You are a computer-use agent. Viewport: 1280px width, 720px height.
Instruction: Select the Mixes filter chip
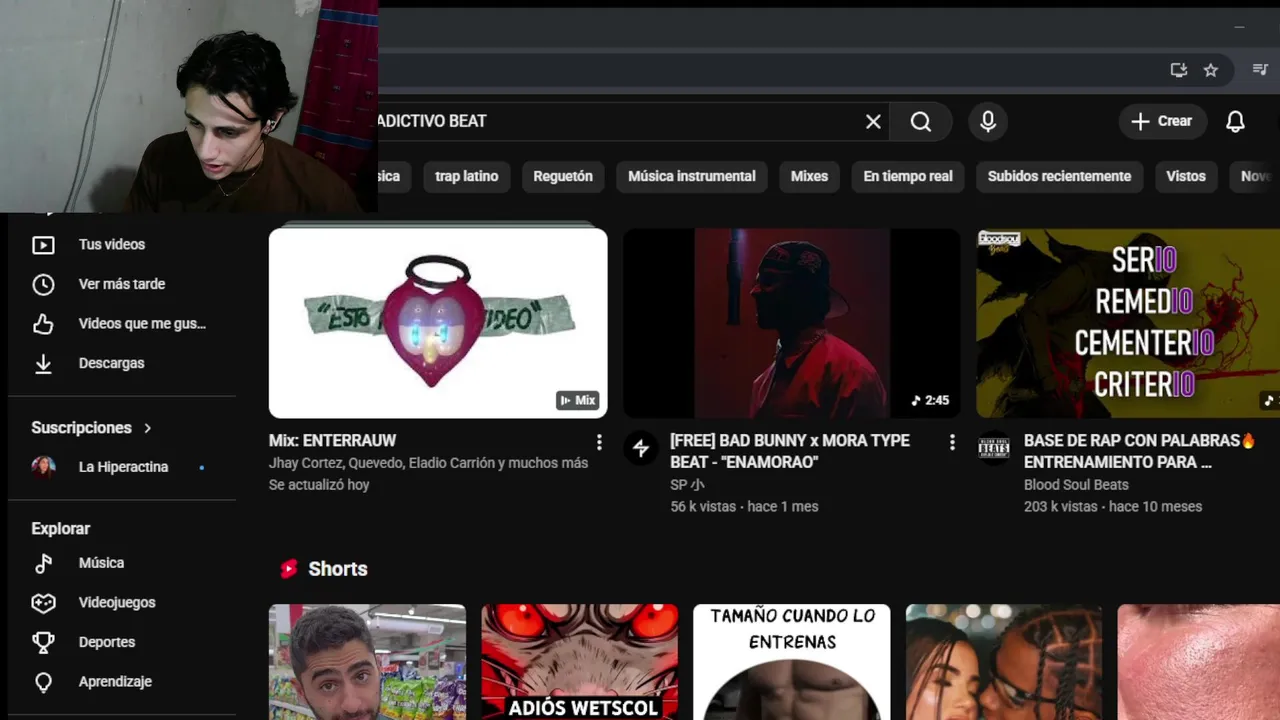click(x=809, y=176)
